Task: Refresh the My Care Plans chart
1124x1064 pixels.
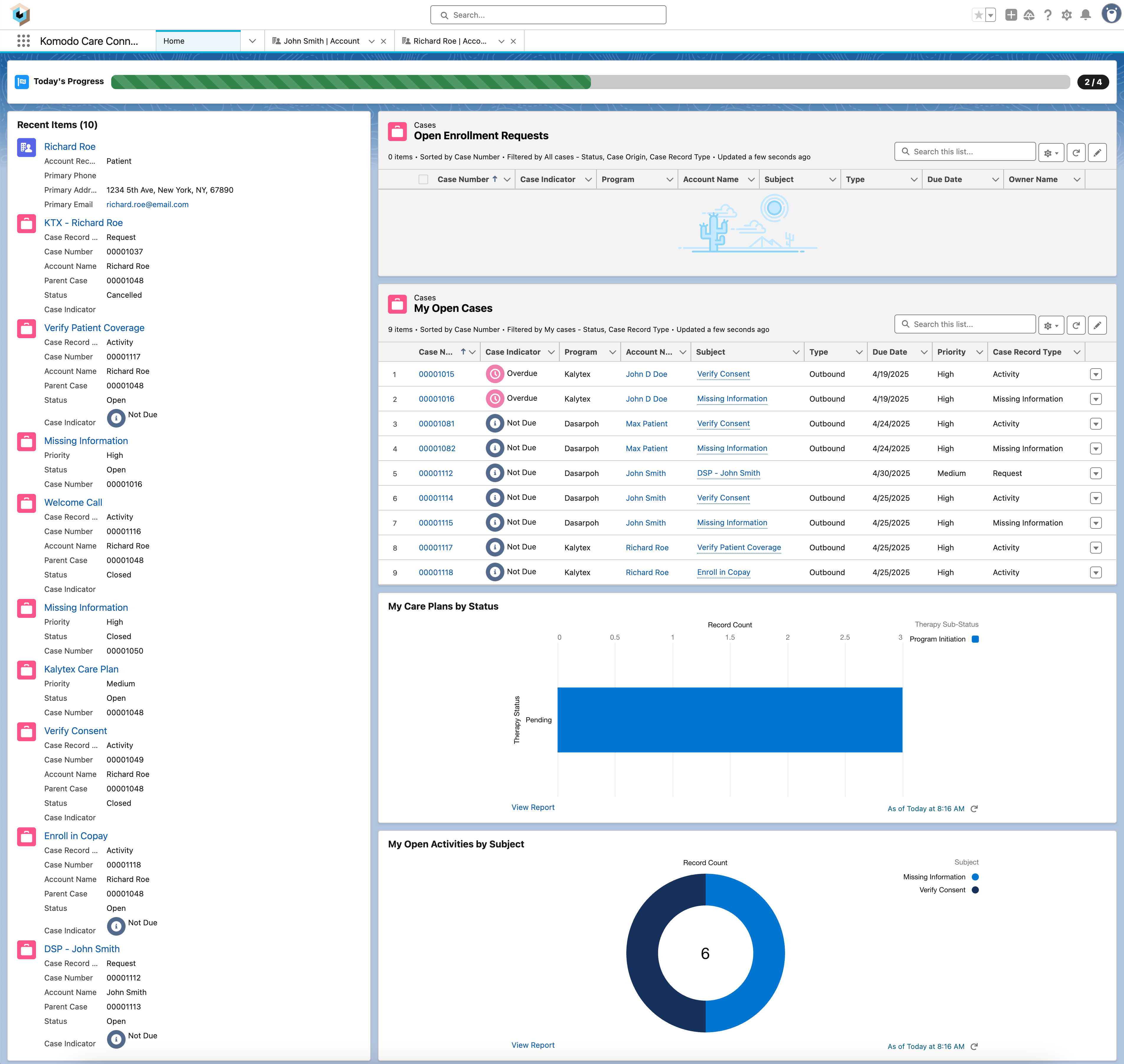Action: click(x=974, y=809)
